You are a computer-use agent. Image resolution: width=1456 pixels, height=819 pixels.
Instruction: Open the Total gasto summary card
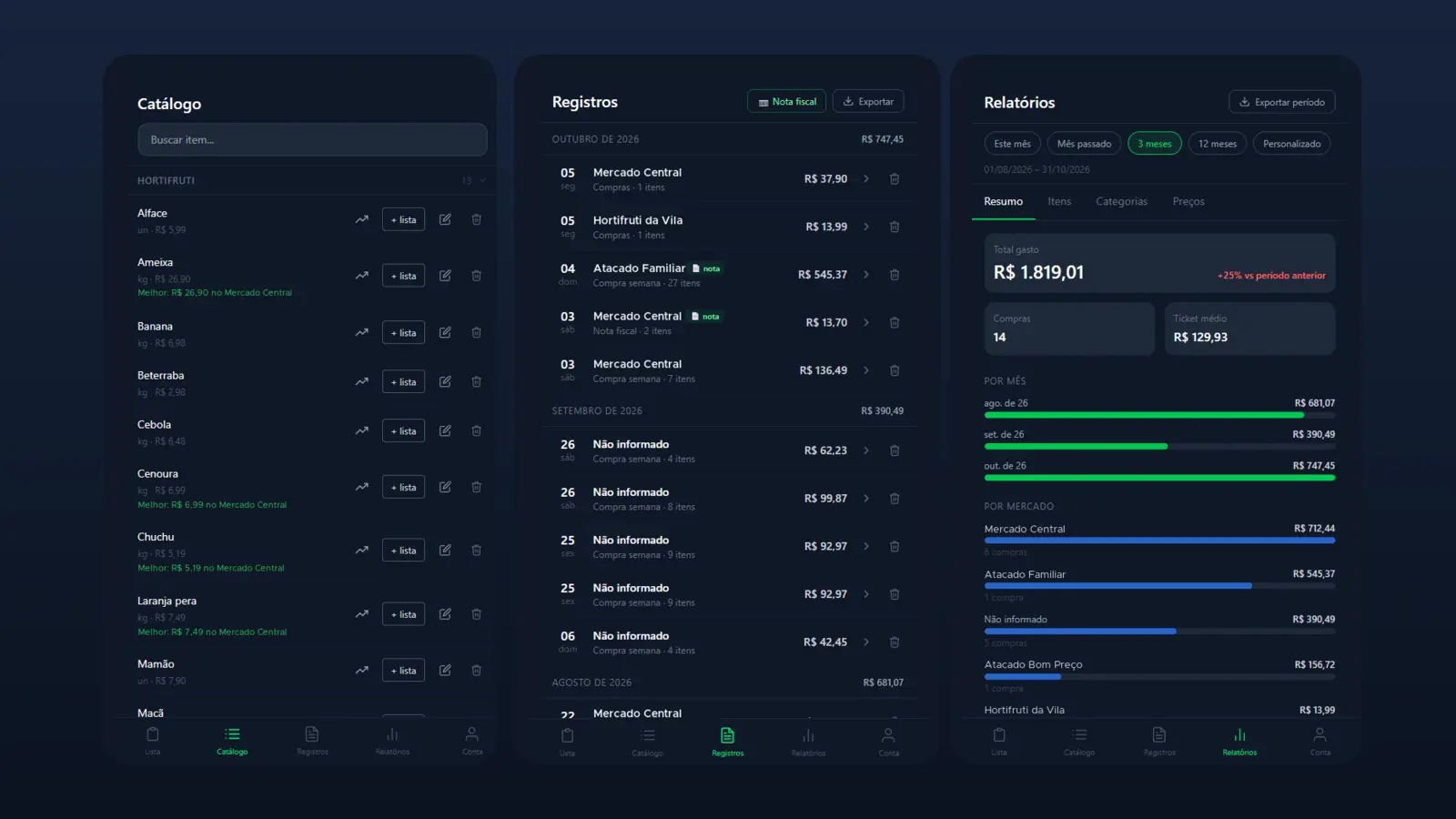1159,264
